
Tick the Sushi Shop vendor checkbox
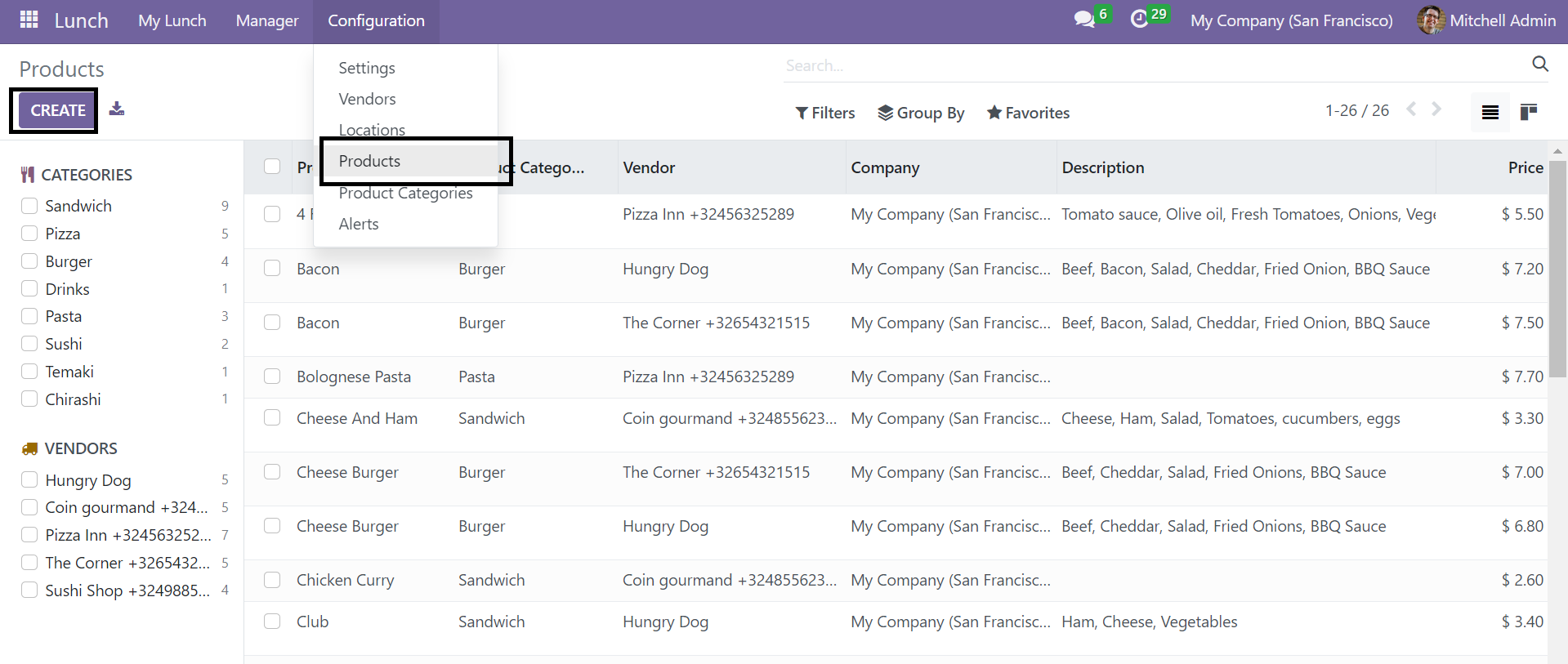click(x=29, y=590)
